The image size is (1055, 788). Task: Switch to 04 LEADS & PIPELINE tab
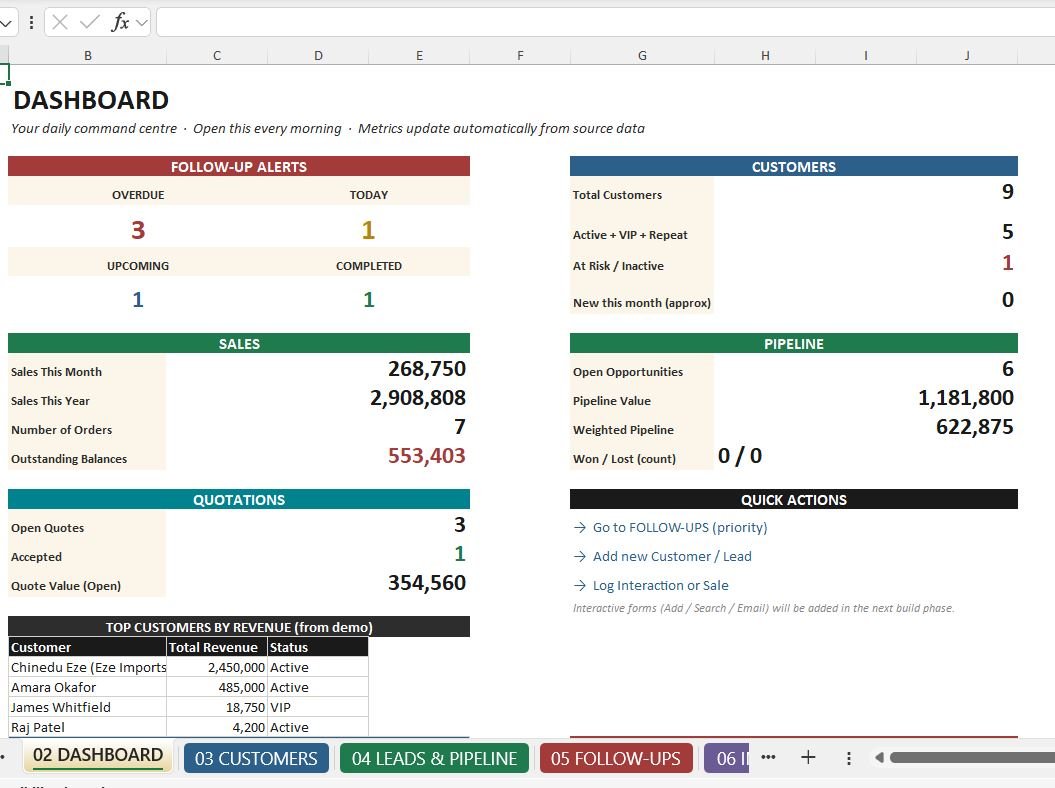[x=435, y=758]
